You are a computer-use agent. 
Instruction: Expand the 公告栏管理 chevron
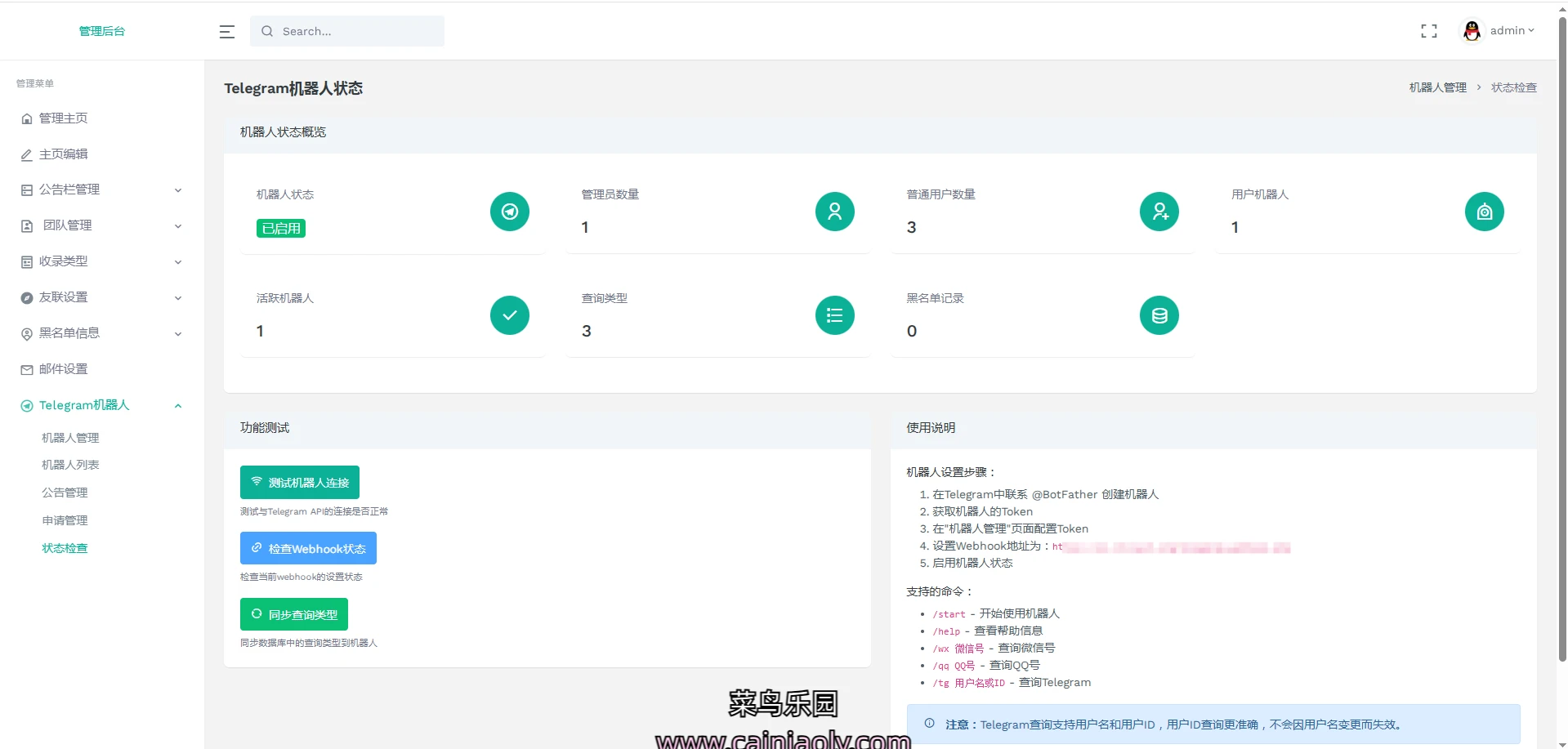(178, 190)
